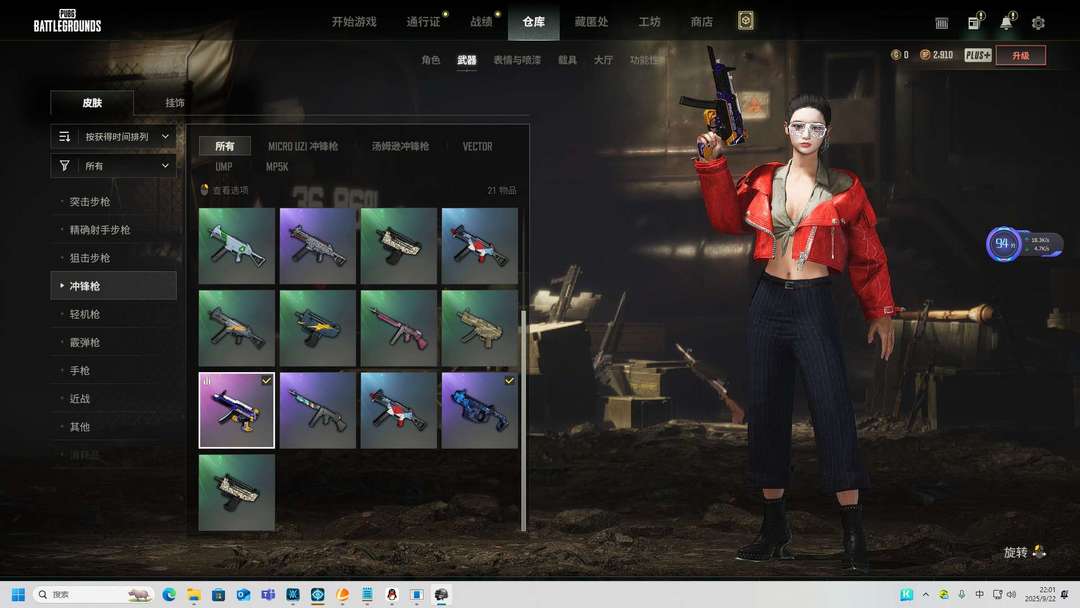
Task: Click the green K icon in system tray
Action: (x=906, y=594)
